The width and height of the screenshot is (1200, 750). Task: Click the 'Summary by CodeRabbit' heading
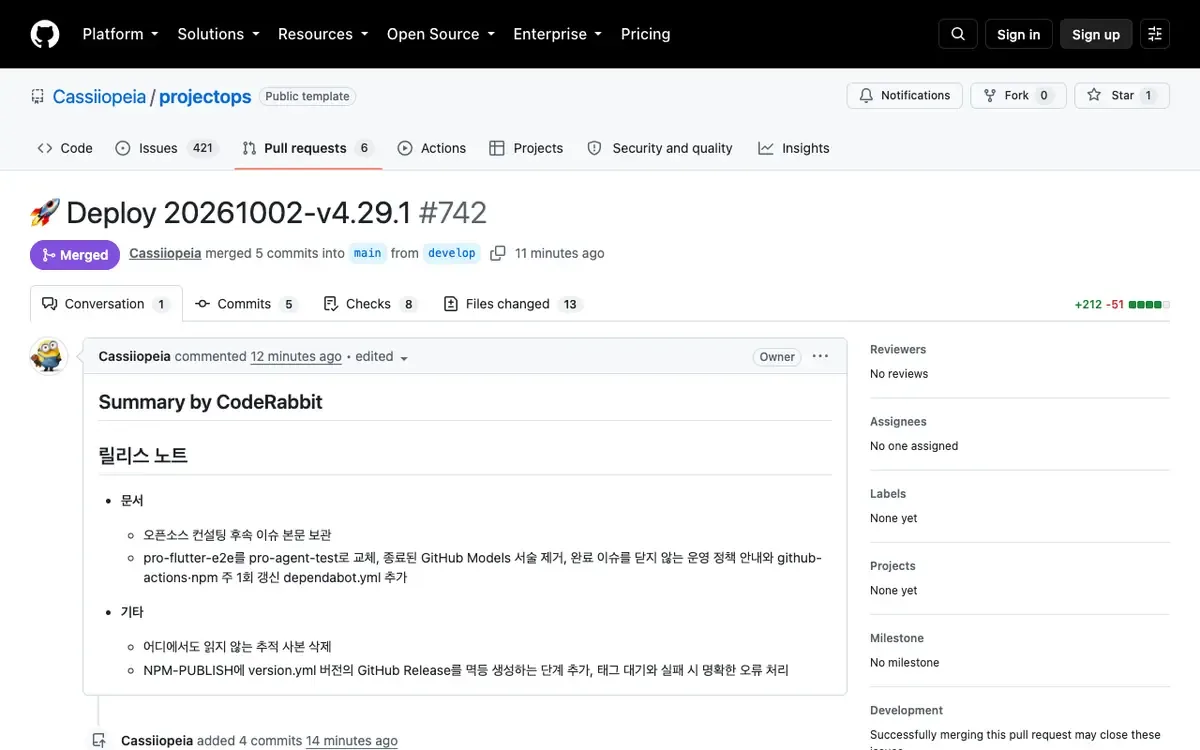(x=210, y=402)
